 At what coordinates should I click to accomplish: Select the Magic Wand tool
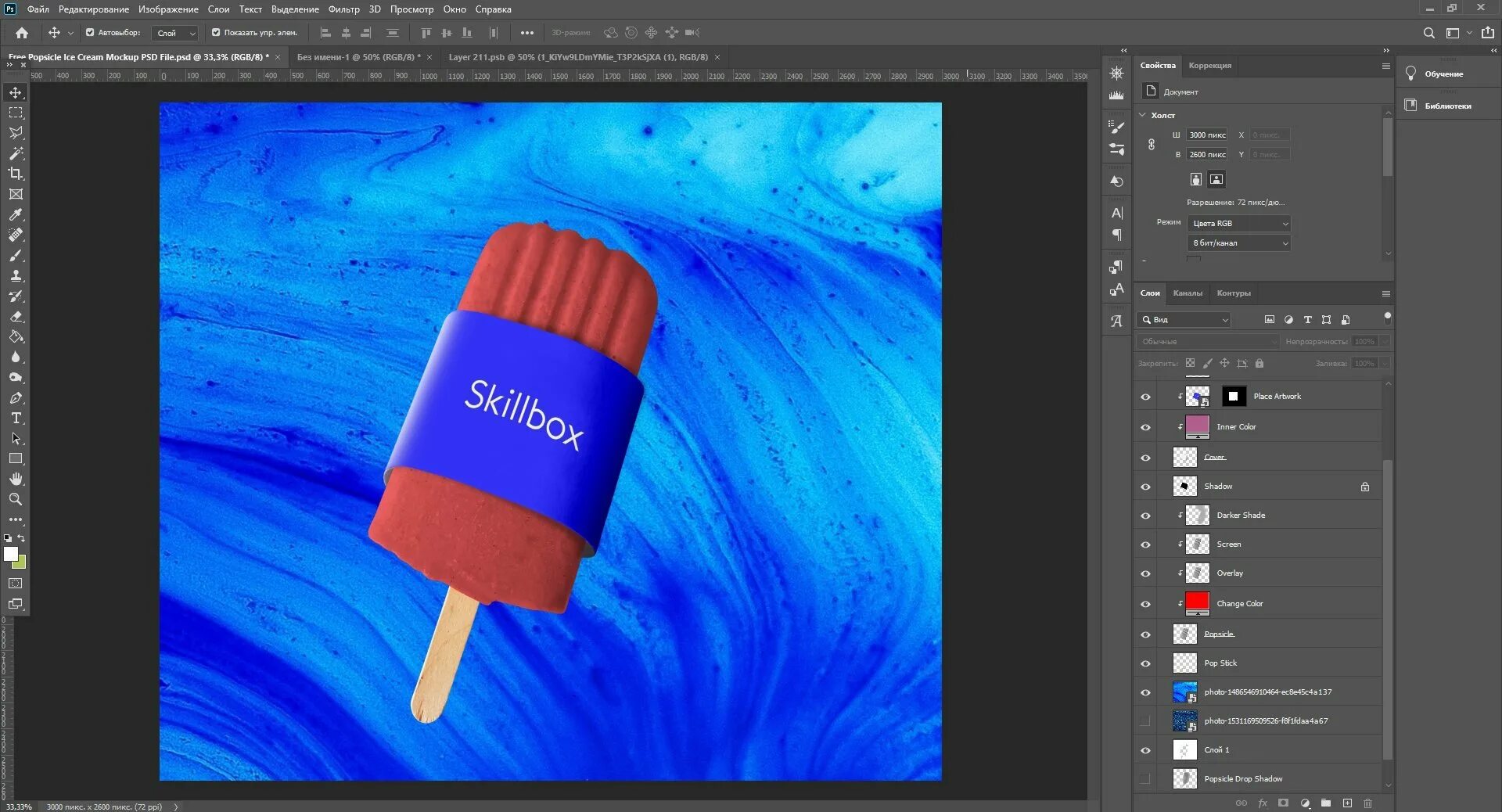pos(16,153)
